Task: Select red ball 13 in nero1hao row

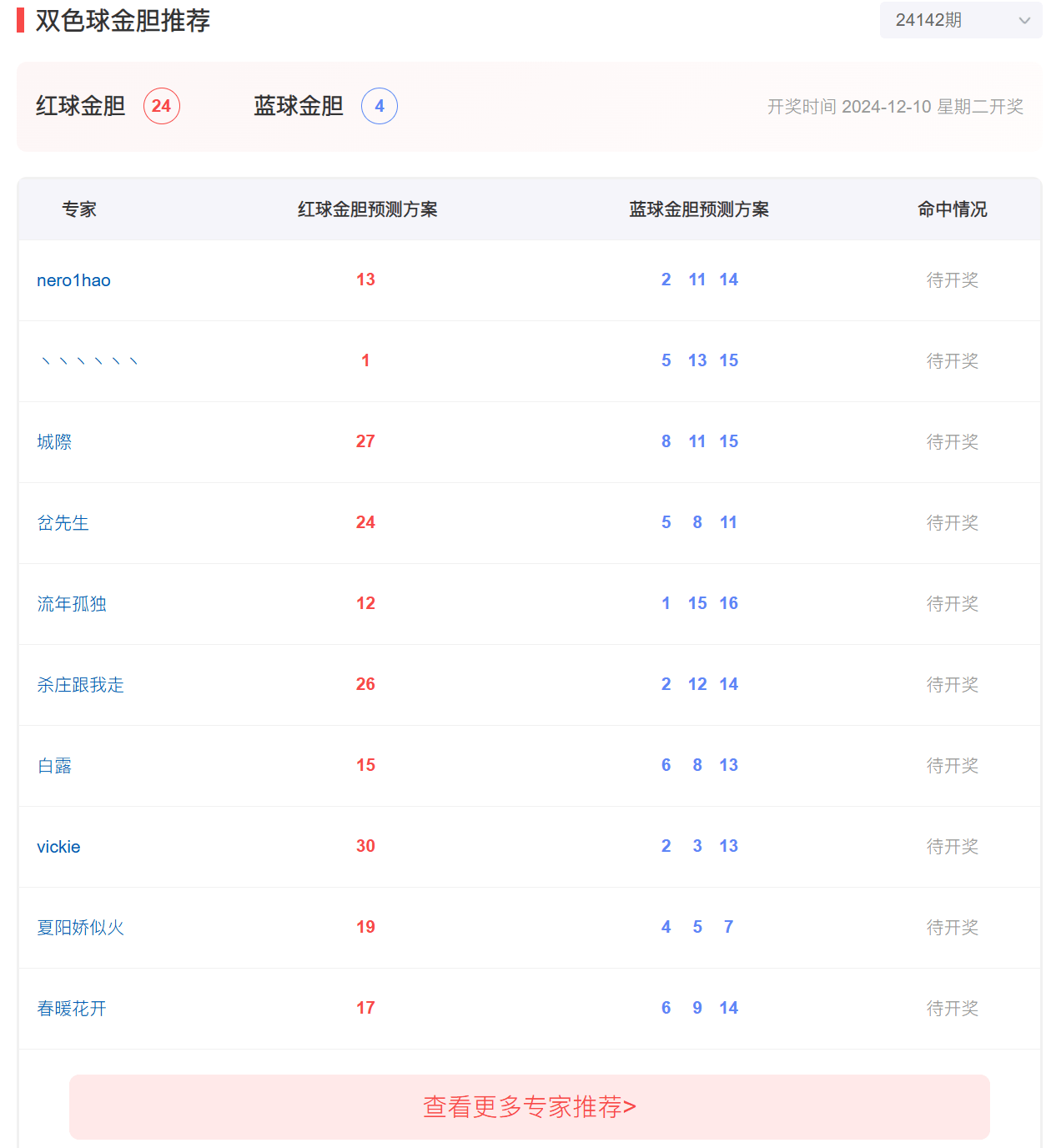Action: point(365,279)
